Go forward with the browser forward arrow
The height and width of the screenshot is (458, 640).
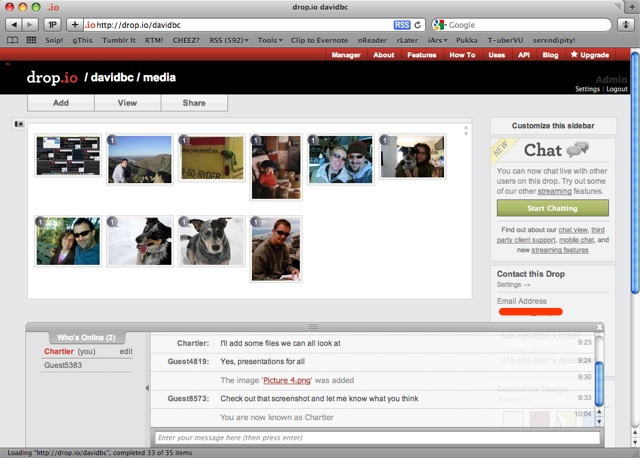30,25
